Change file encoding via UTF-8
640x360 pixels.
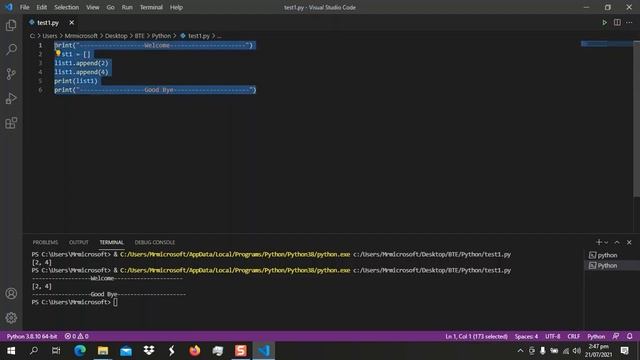553,336
